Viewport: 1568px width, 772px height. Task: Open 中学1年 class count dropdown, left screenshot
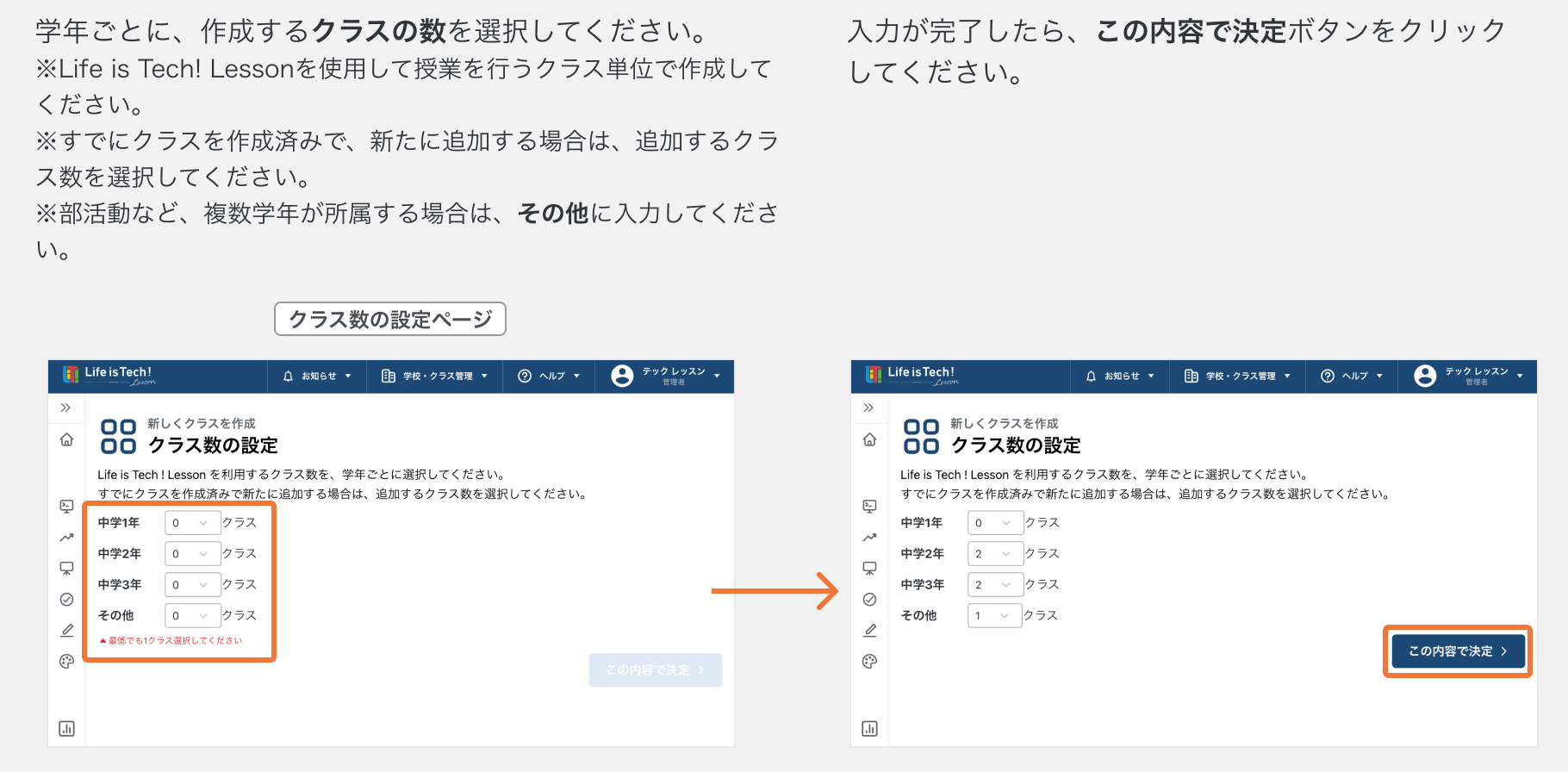tap(192, 523)
